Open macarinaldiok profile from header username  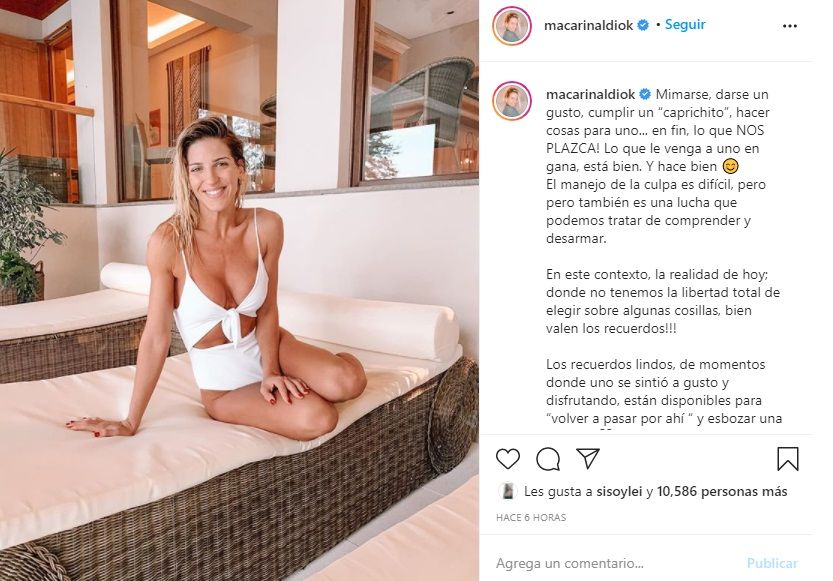coord(588,25)
